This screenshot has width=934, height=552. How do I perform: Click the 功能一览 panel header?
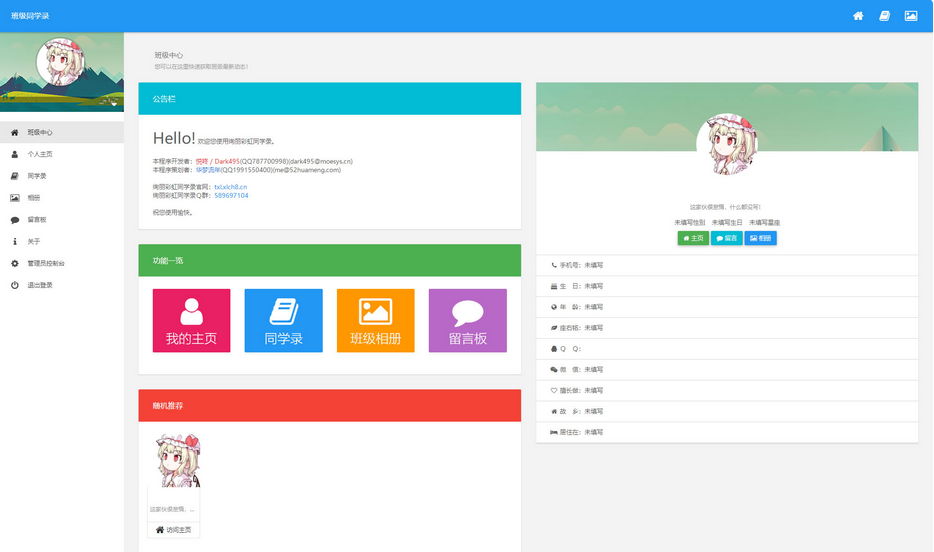pyautogui.click(x=329, y=260)
